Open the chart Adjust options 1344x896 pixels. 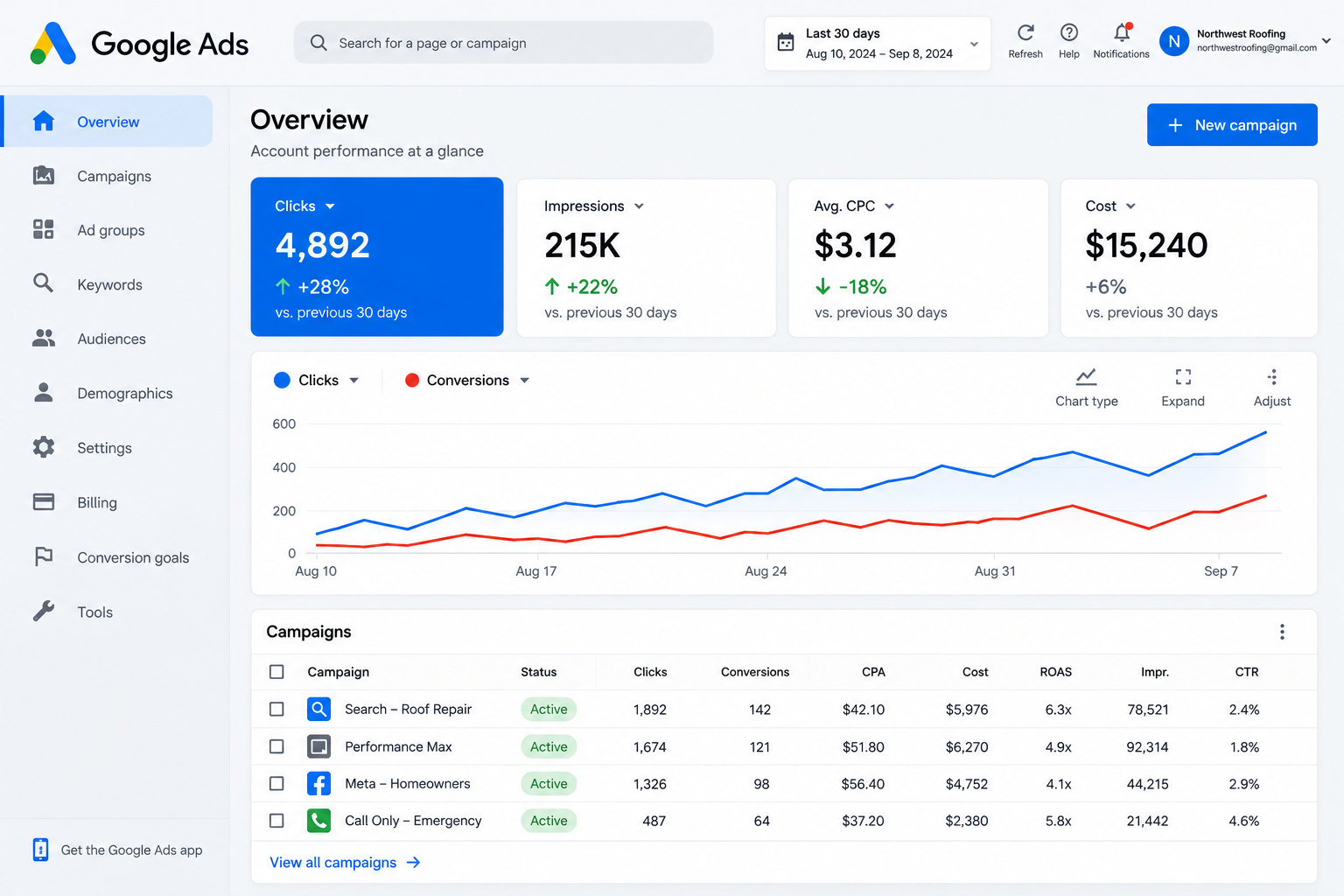point(1272,388)
